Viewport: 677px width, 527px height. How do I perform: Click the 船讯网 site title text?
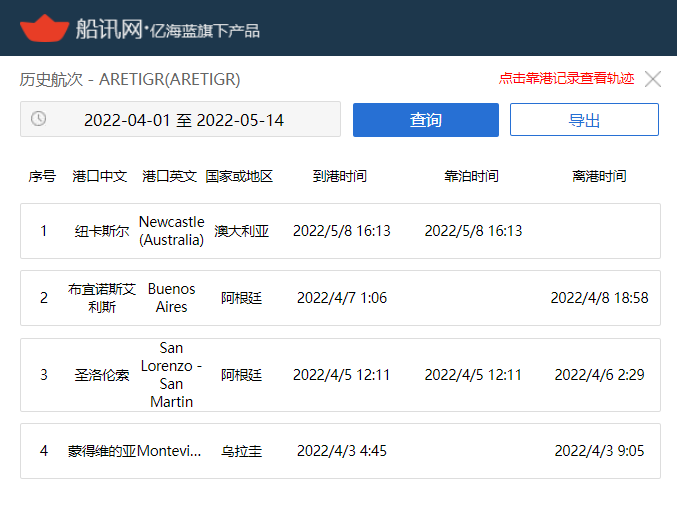pos(108,29)
